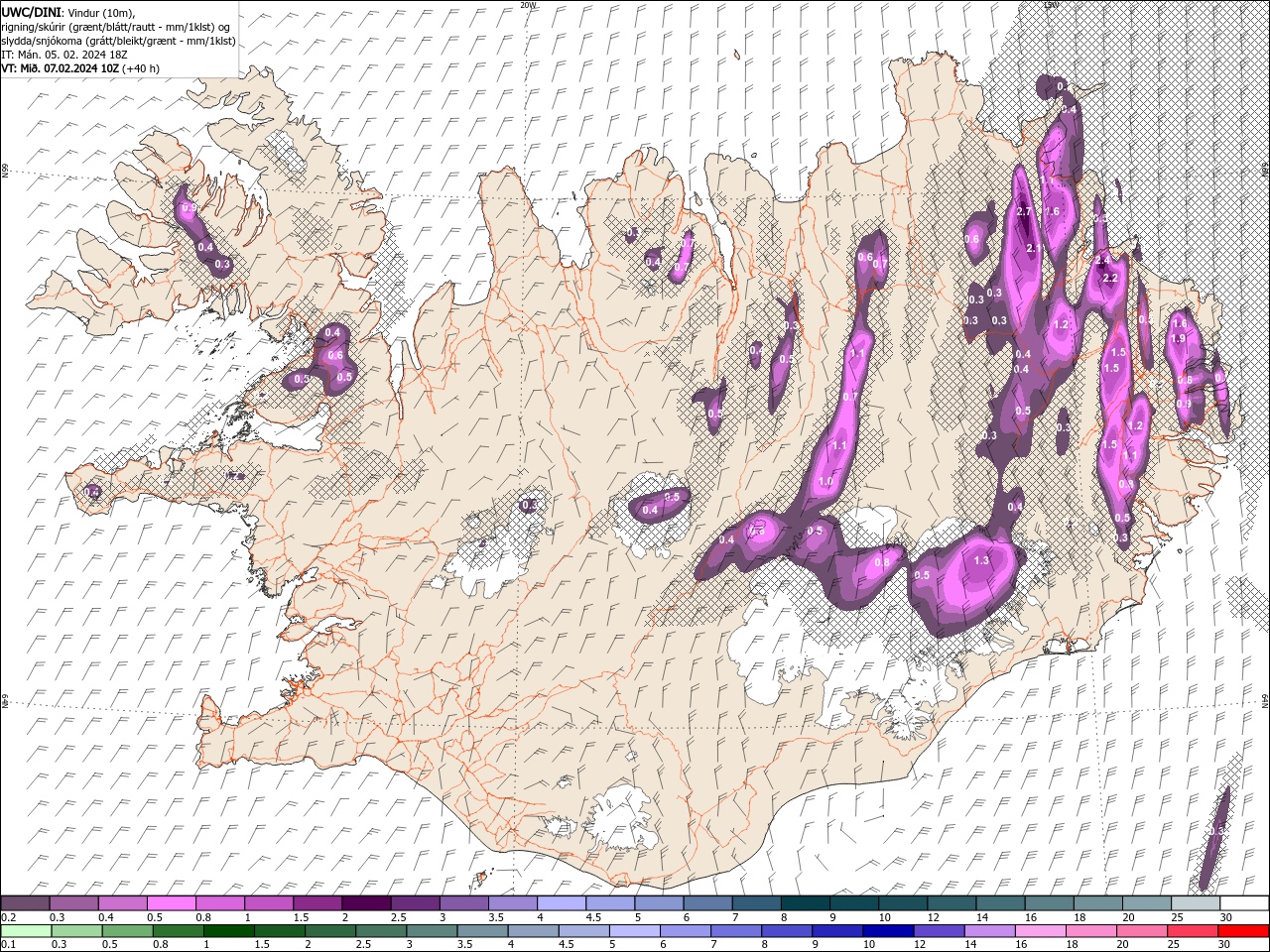The height and width of the screenshot is (952, 1270).
Task: Select the lavender 14 rain legend swatch
Action: coord(990,931)
